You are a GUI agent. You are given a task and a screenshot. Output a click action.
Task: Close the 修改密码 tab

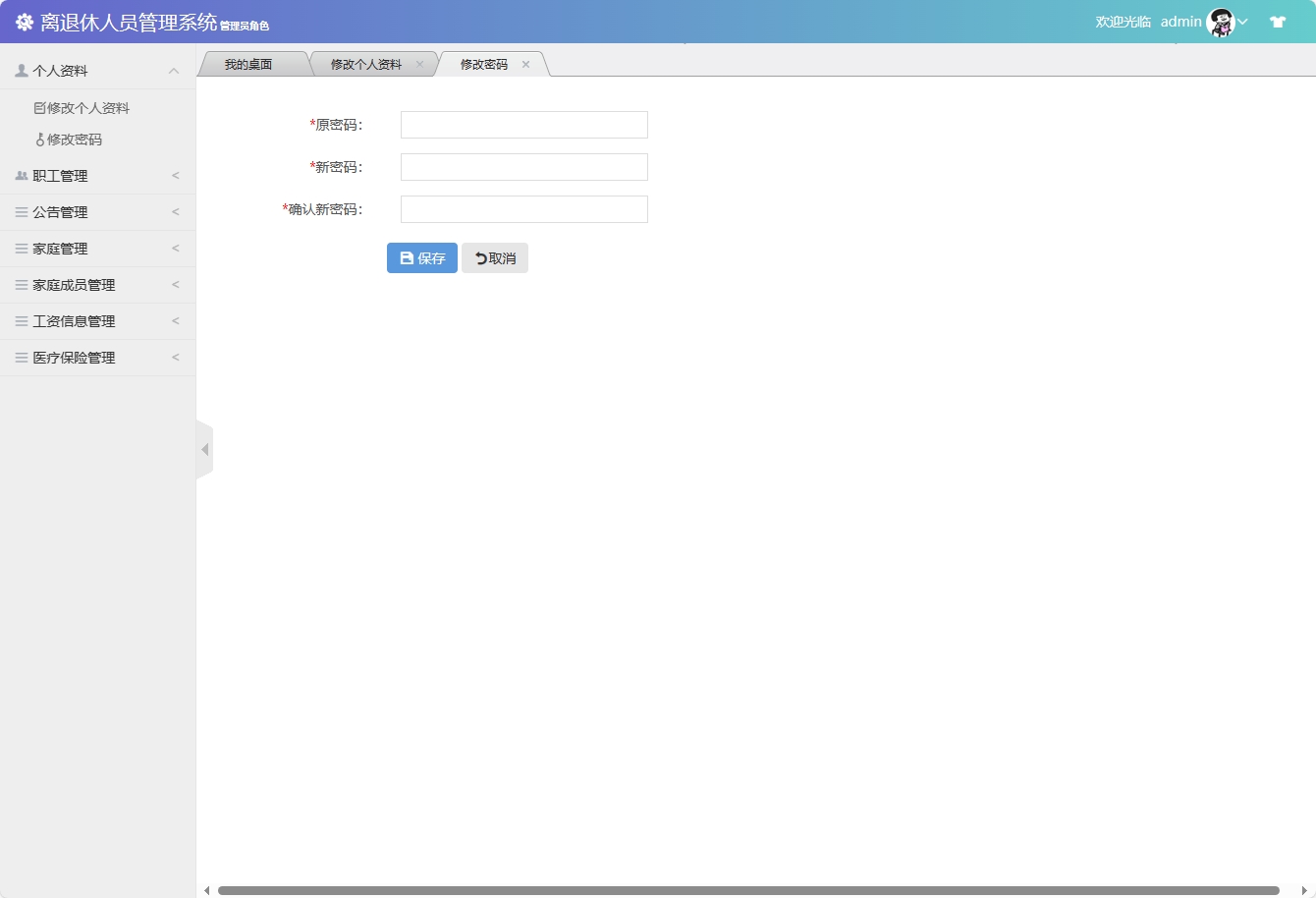click(525, 65)
